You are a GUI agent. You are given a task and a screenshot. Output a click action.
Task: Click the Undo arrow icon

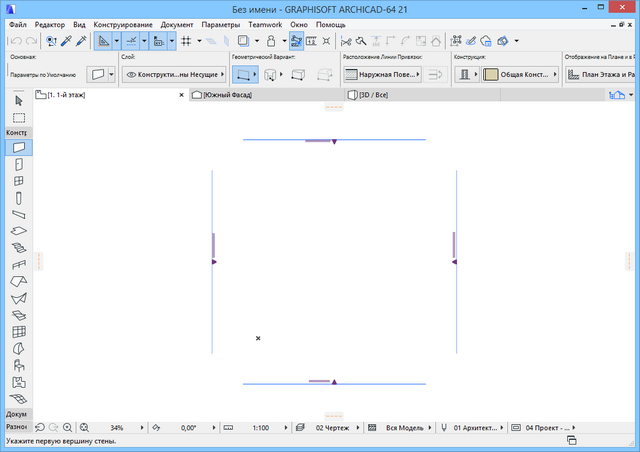pos(15,42)
